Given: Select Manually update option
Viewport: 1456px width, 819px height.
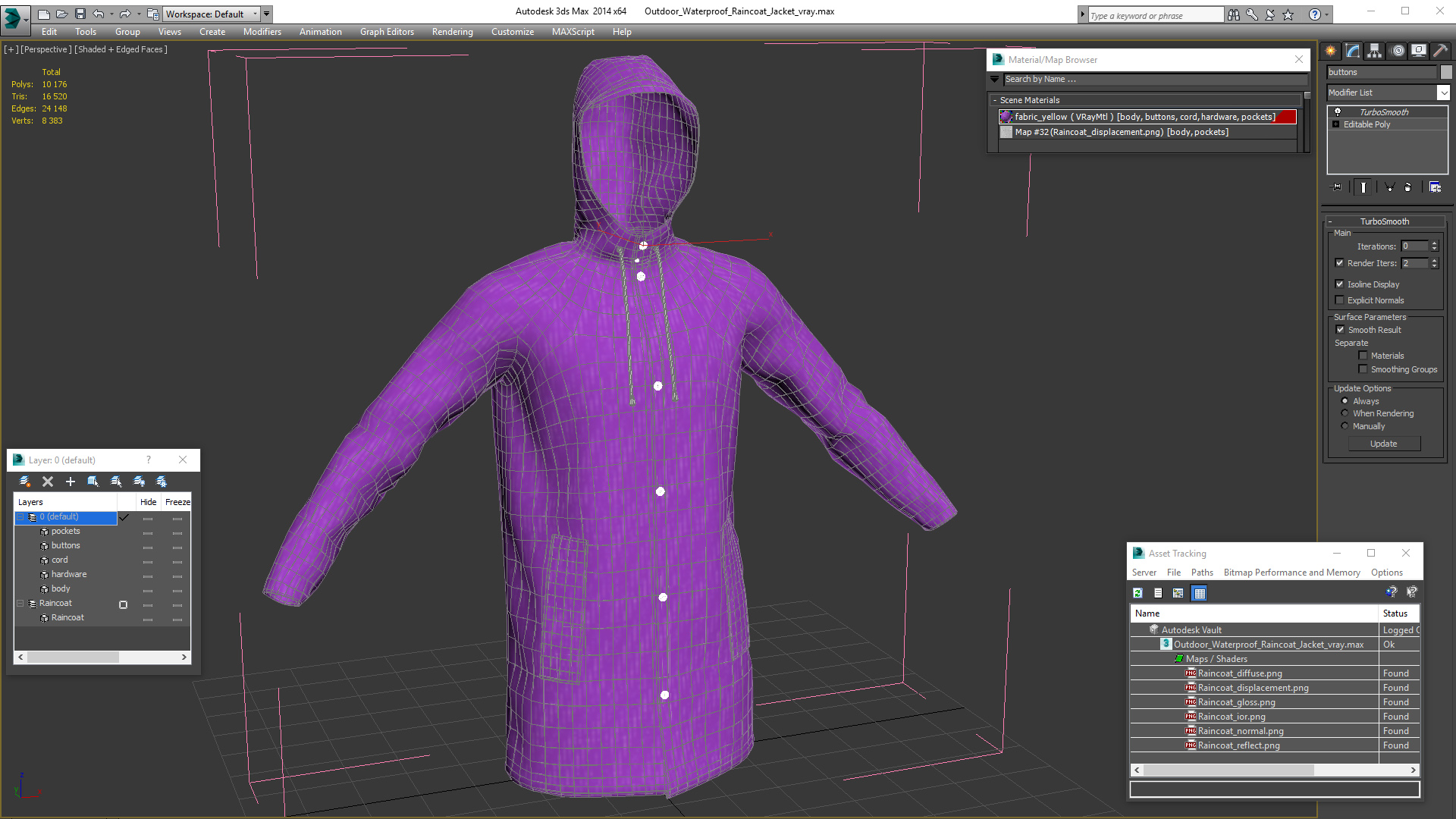Looking at the screenshot, I should pyautogui.click(x=1345, y=426).
